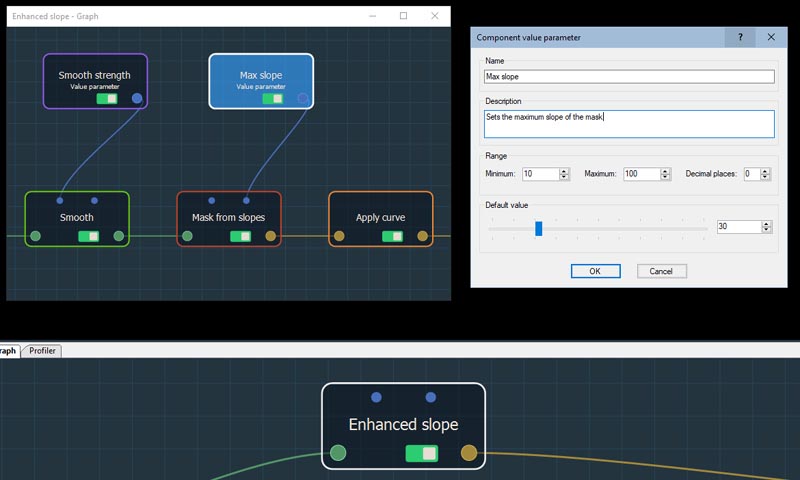Click the Minimum value field

pos(541,174)
